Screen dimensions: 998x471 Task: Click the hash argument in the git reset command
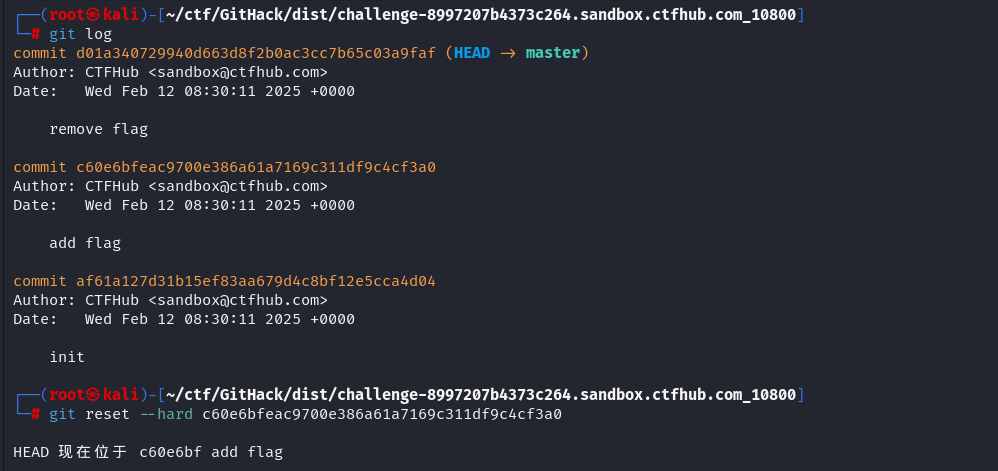click(382, 414)
